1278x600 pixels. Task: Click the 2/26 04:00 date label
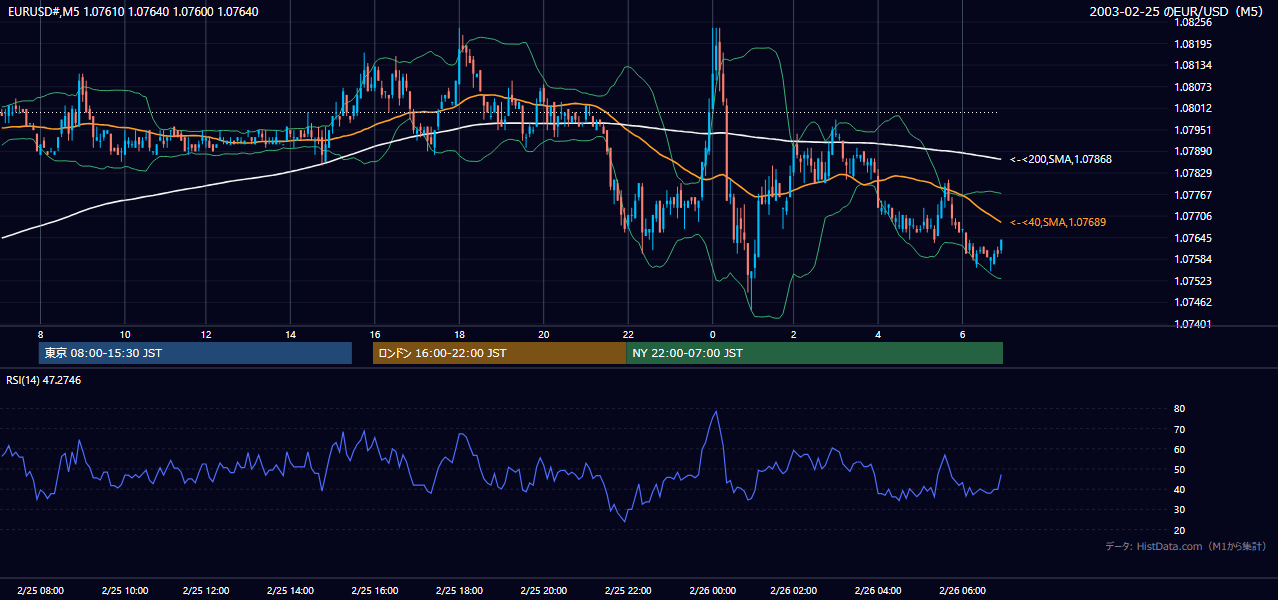[x=878, y=590]
